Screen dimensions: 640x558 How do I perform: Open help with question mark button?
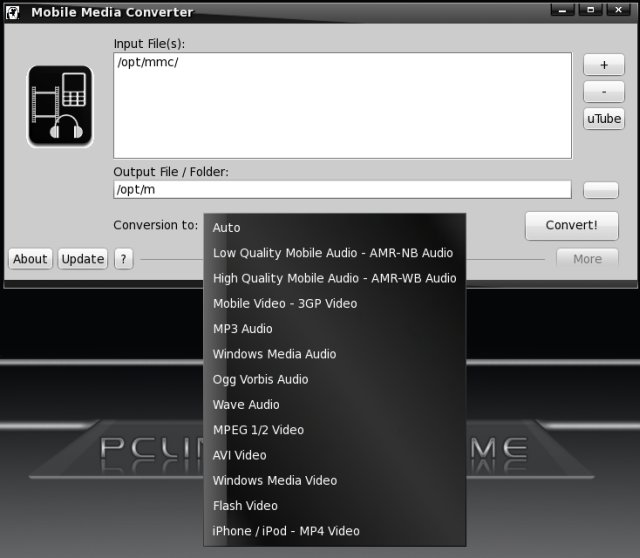click(x=124, y=259)
